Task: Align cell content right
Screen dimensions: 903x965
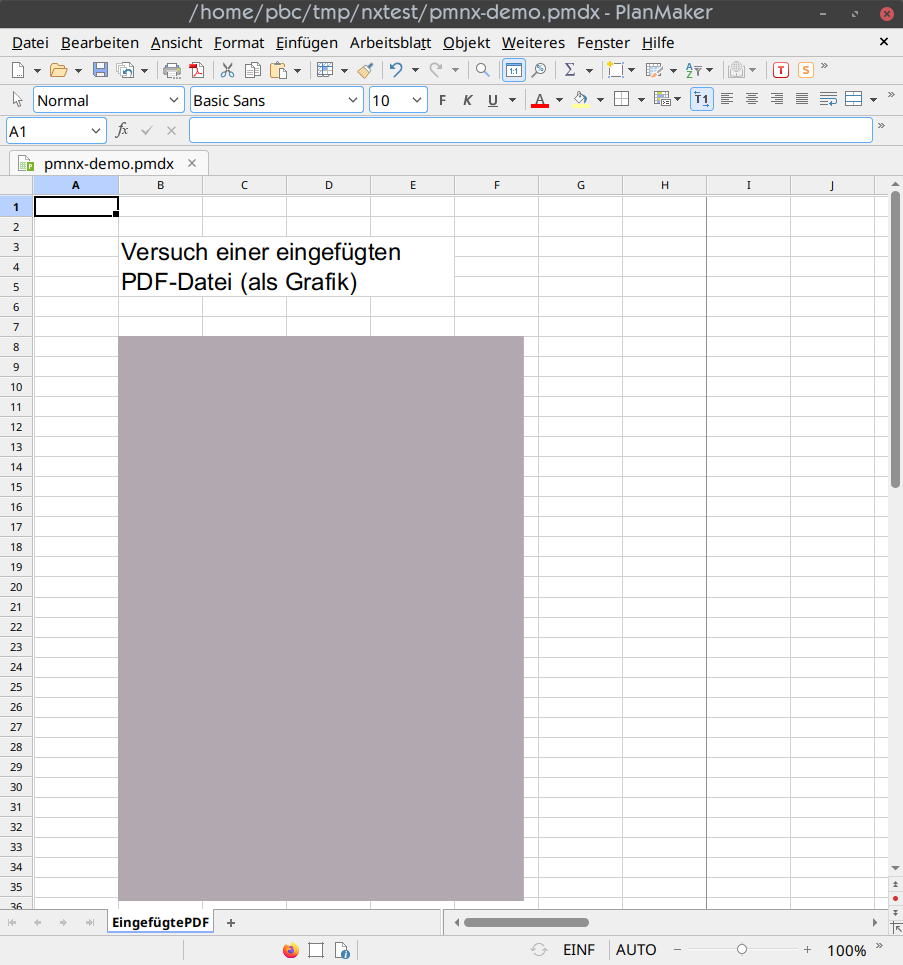Action: click(777, 98)
